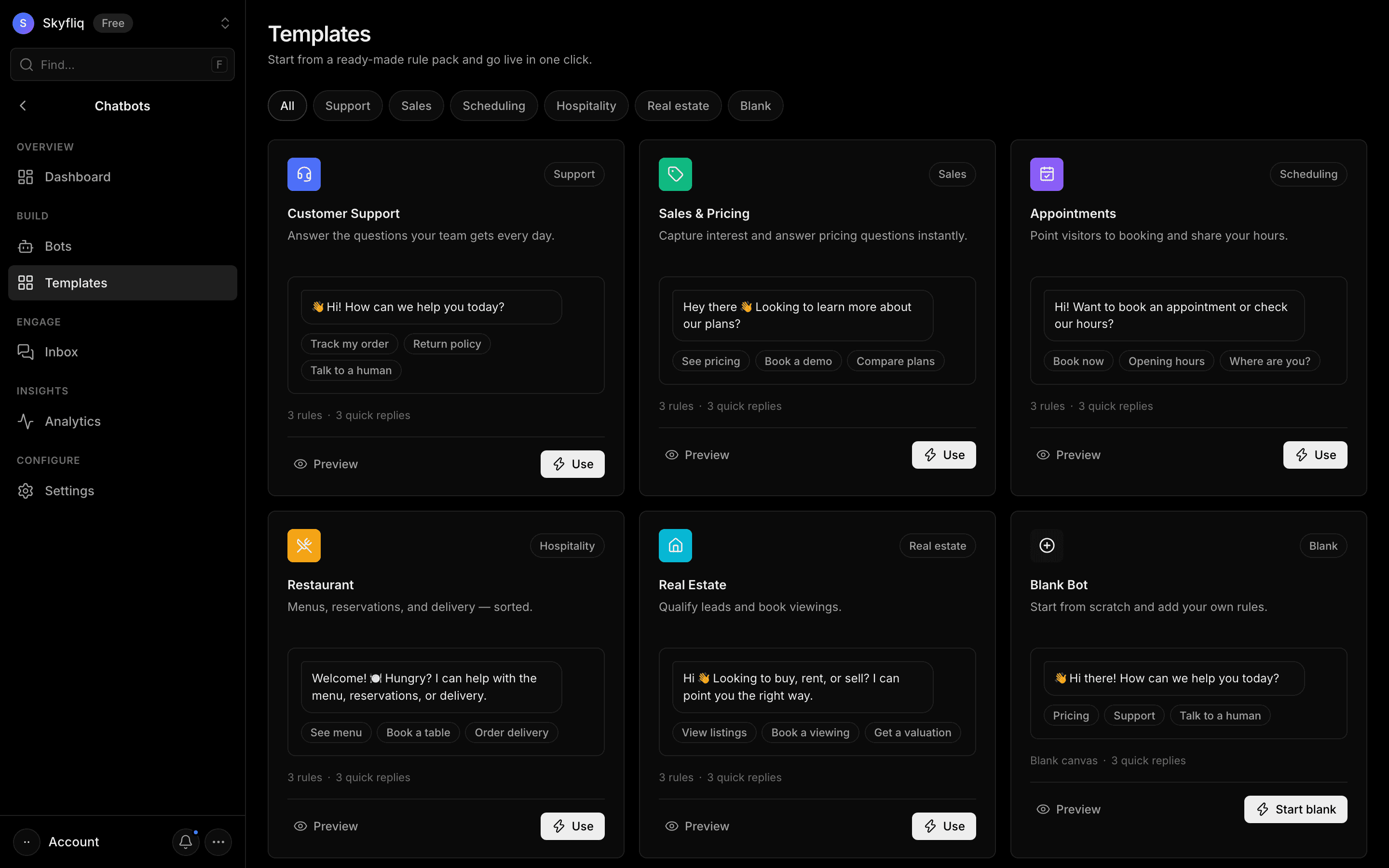Click the Pricing chip in Blank Bot

click(x=1071, y=715)
